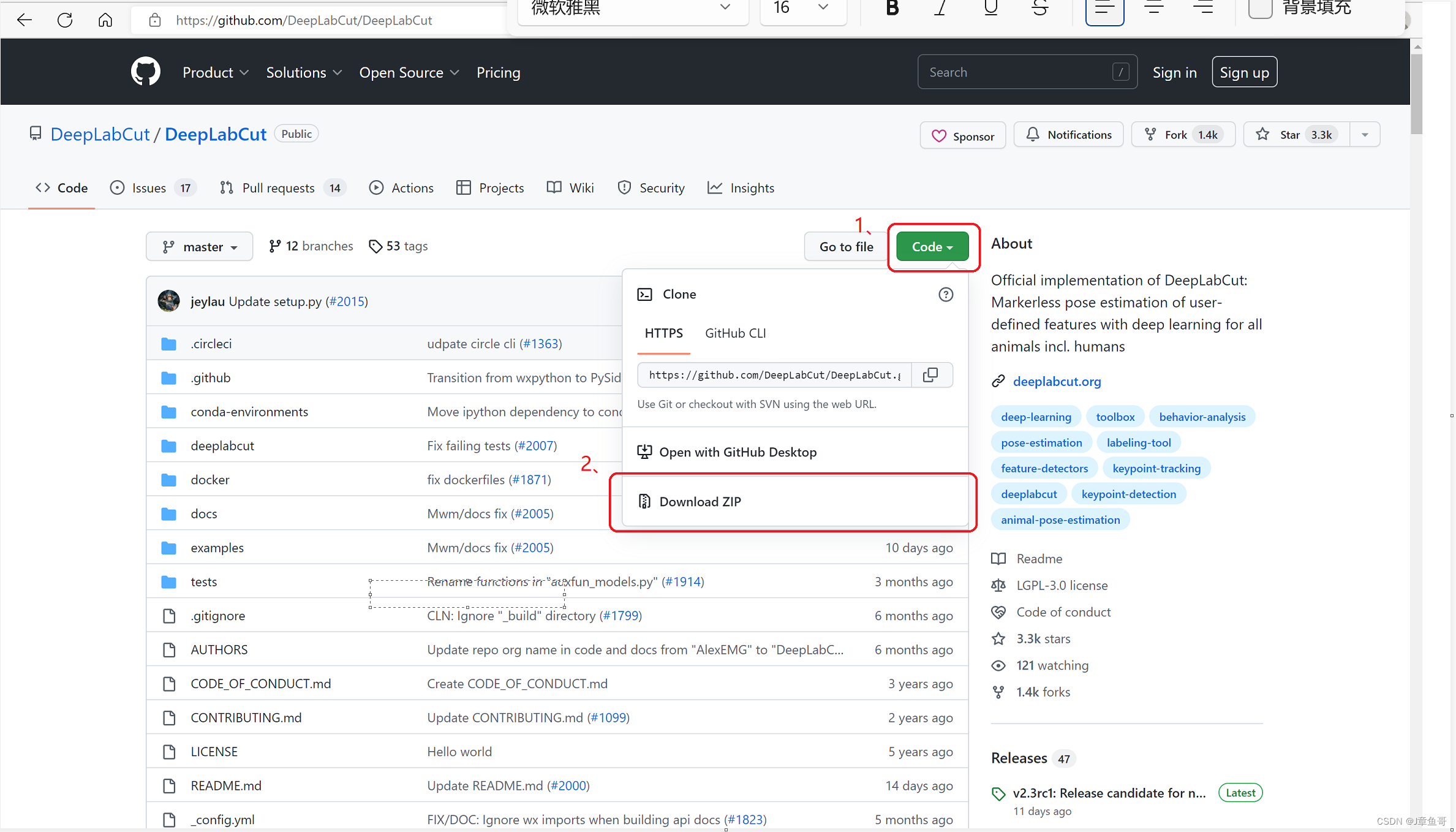Click the GitHub Octocat logo
This screenshot has width=1456, height=832.
click(145, 72)
